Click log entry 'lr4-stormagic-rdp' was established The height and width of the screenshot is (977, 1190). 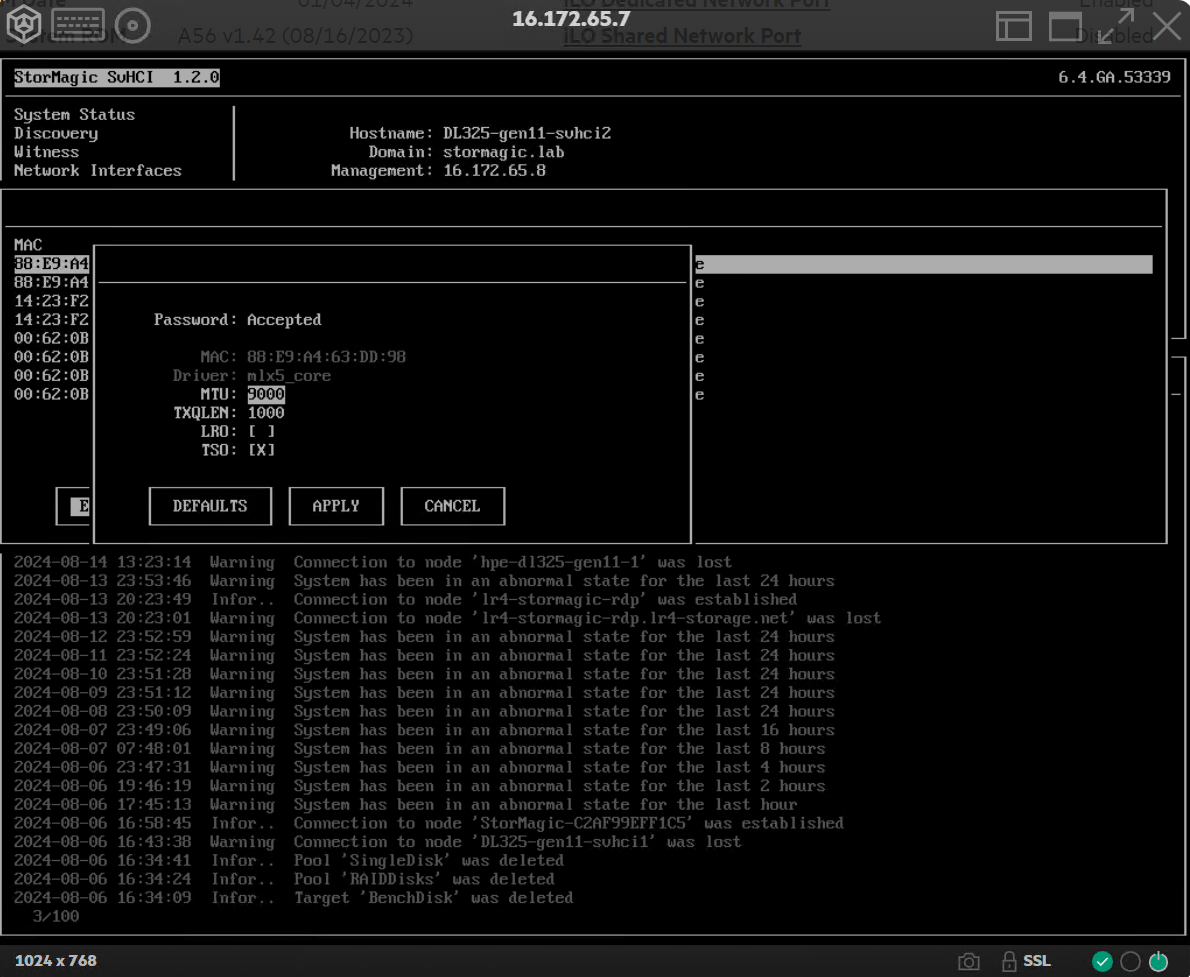405,600
